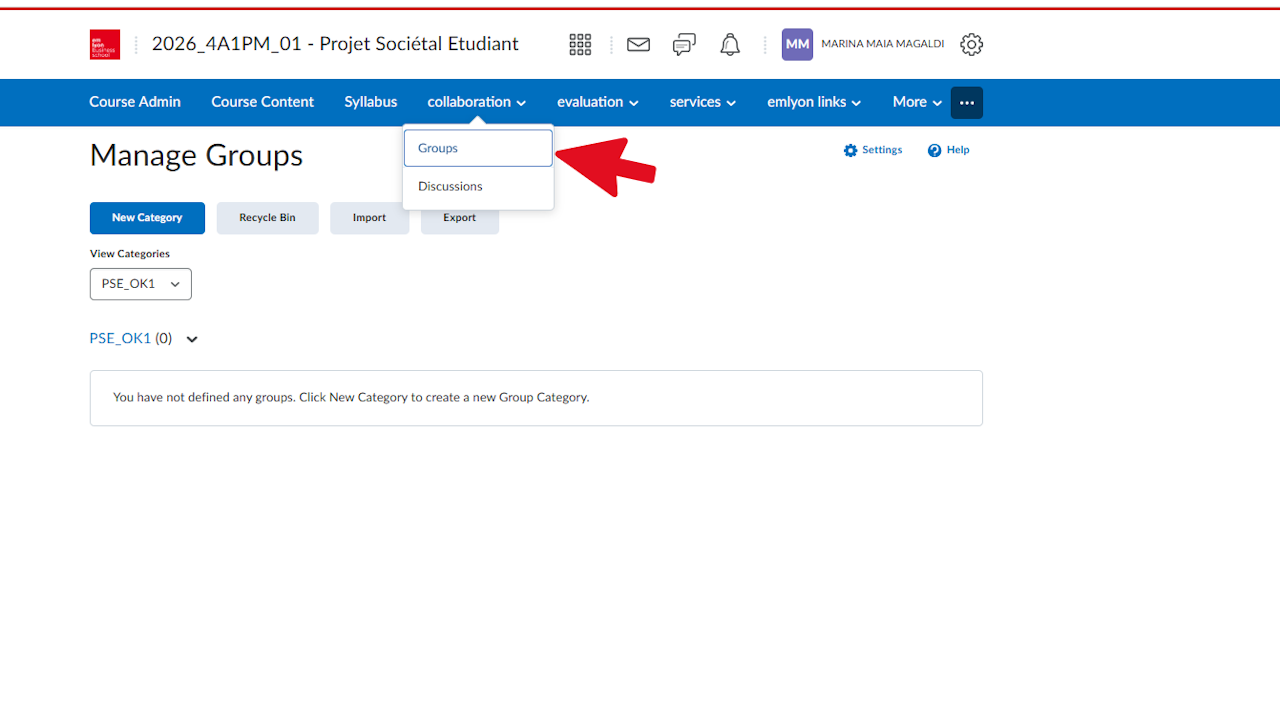Open the three-dot overflow navbar button

coord(967,102)
